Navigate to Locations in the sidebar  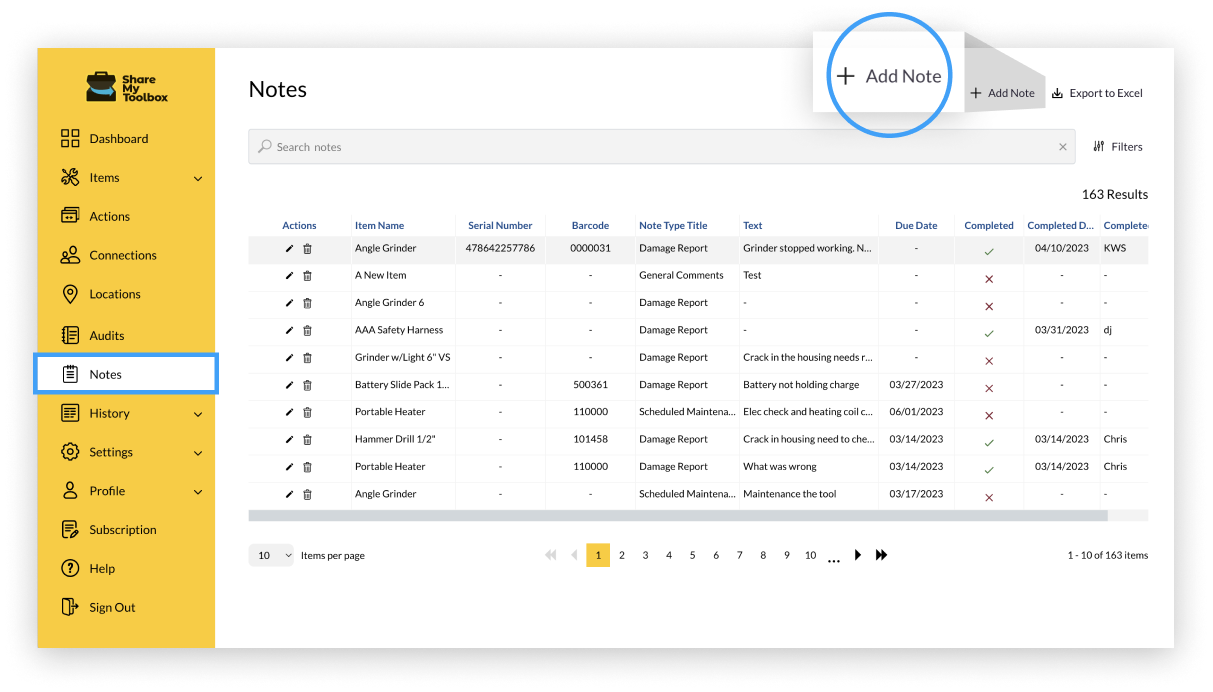pyautogui.click(x=114, y=294)
